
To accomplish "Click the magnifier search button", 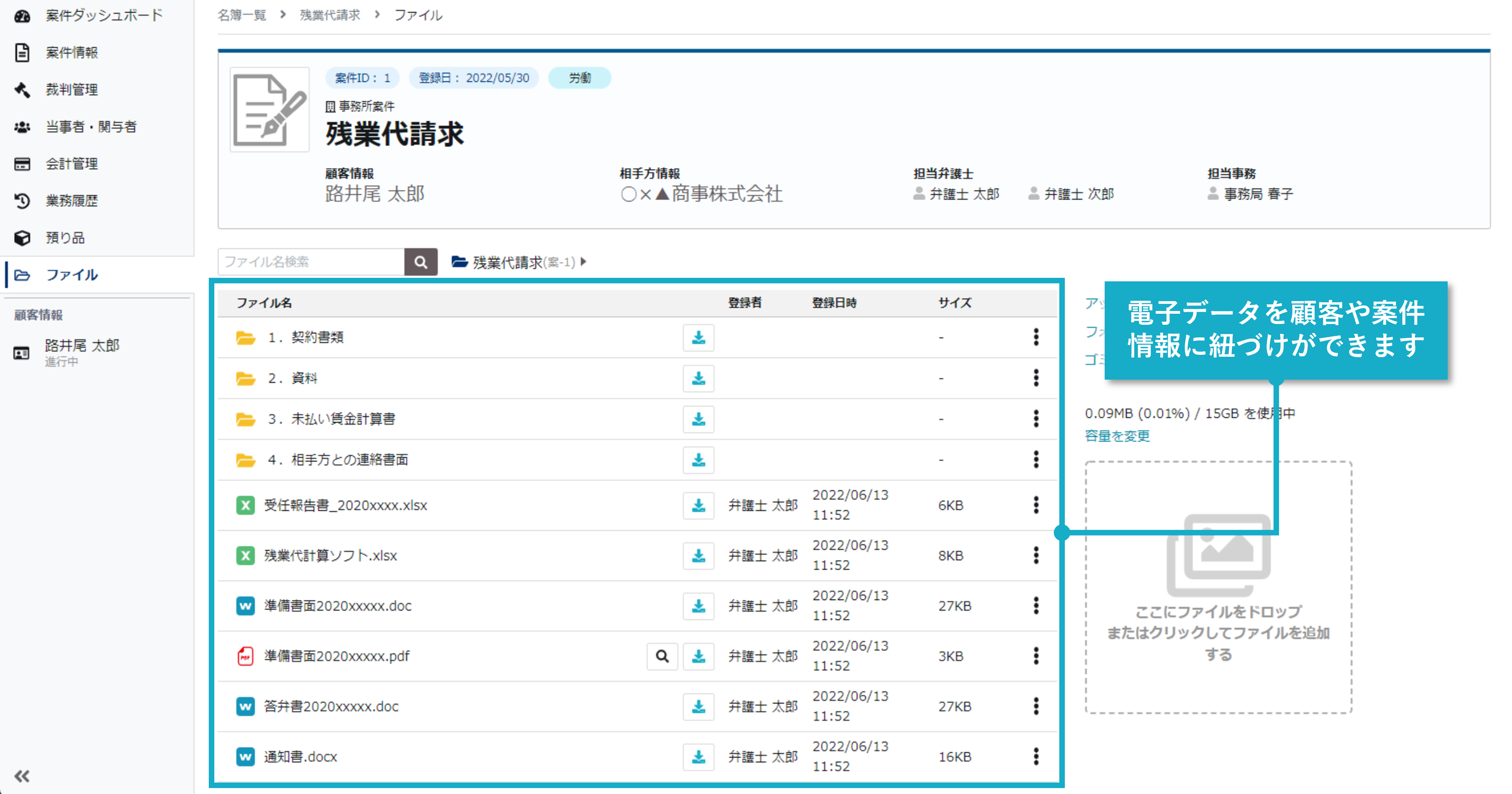I will pos(421,262).
